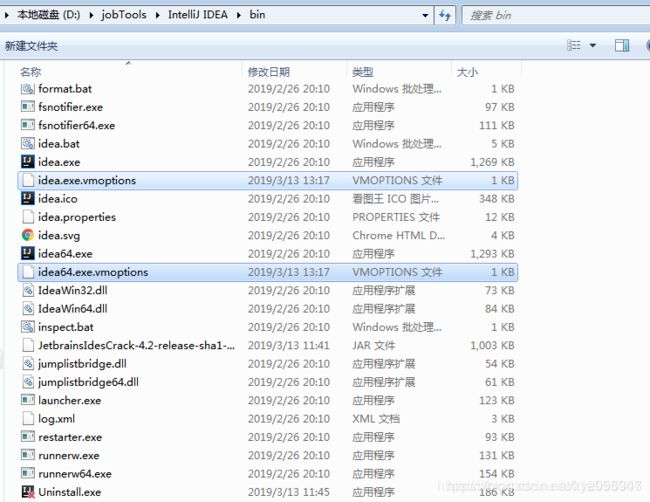Go to IntelliJ IDEA folder in breadcrumb

198,15
